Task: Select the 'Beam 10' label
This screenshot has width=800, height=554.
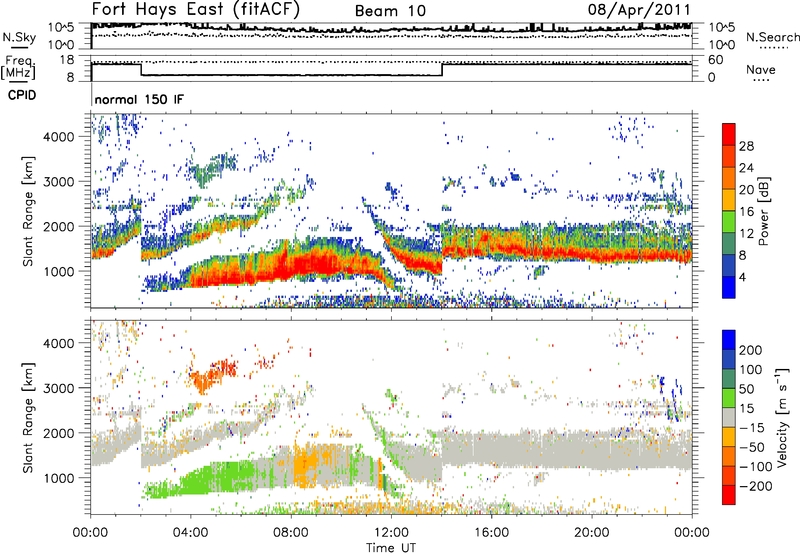Action: [x=390, y=11]
